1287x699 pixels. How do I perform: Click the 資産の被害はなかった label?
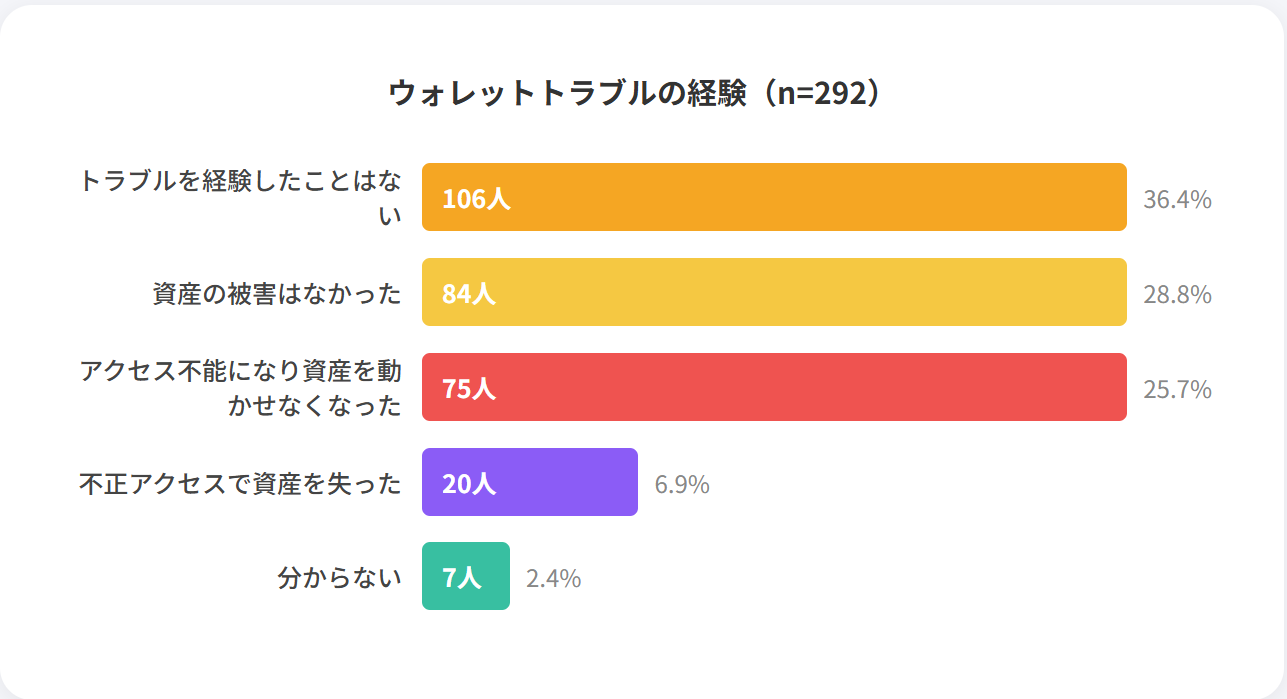(277, 293)
